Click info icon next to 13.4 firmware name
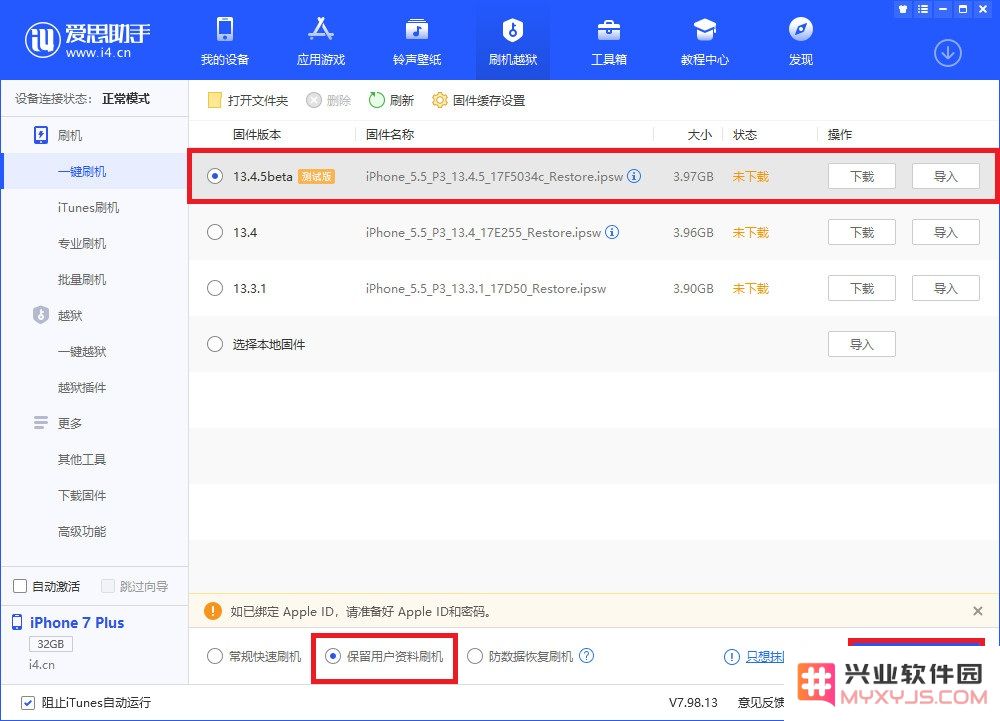The height and width of the screenshot is (721, 1000). point(612,232)
